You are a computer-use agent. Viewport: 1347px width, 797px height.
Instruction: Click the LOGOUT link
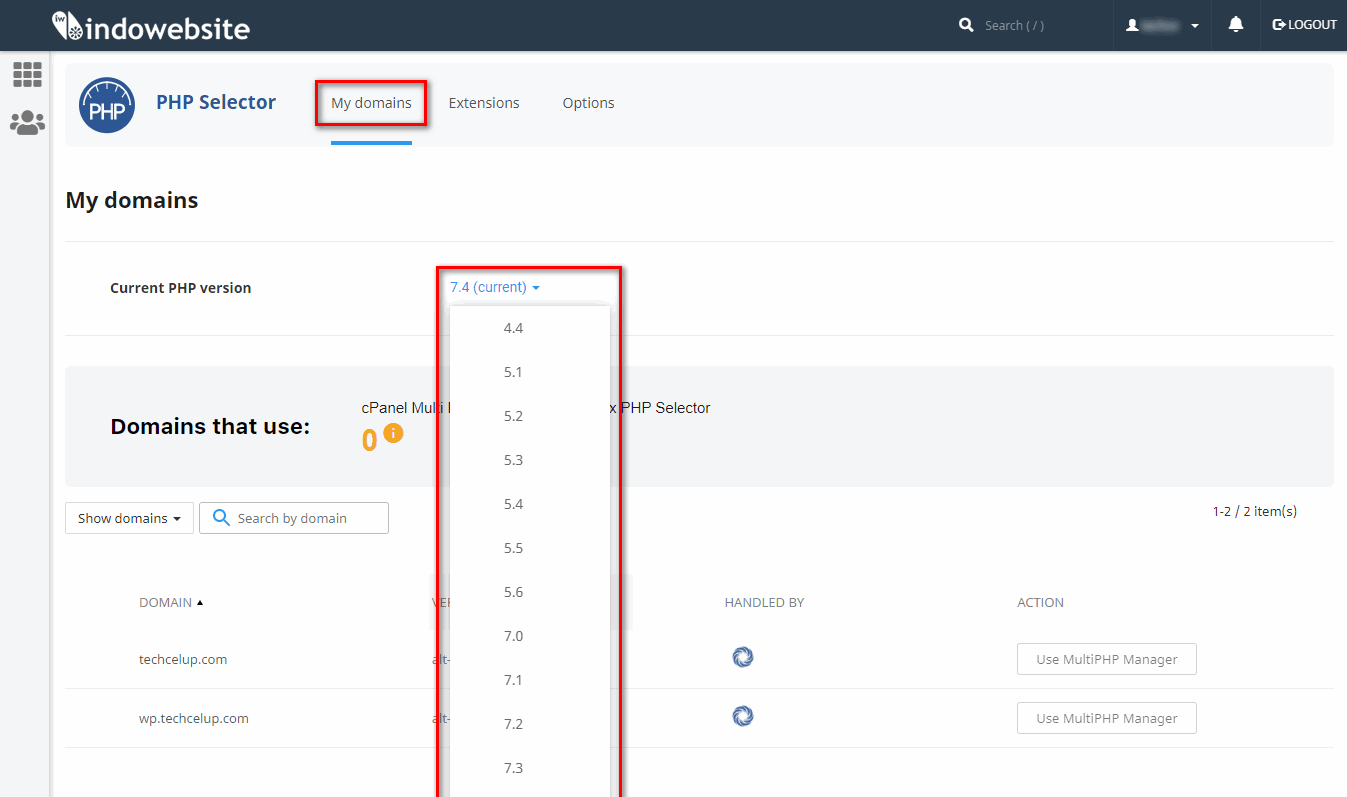[x=1304, y=25]
